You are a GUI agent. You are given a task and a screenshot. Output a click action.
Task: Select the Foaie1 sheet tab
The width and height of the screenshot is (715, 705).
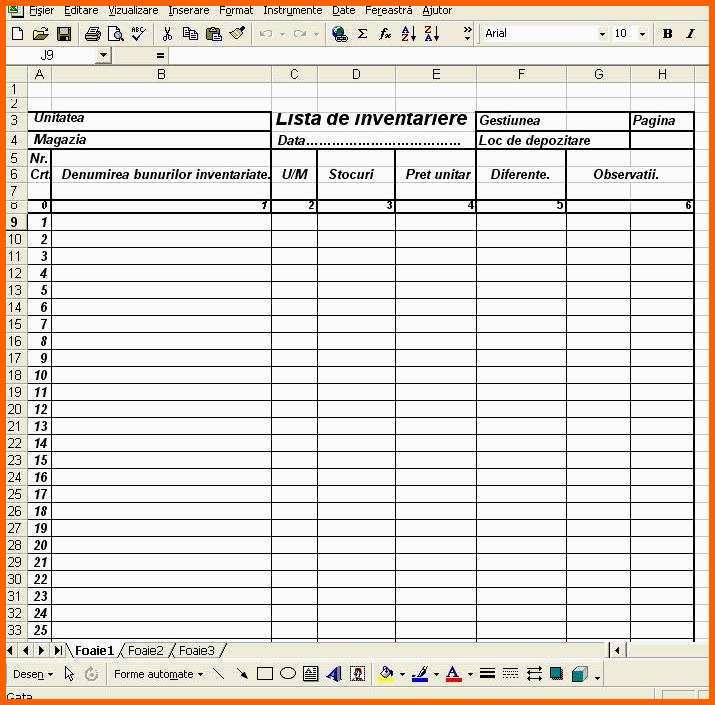pos(94,650)
